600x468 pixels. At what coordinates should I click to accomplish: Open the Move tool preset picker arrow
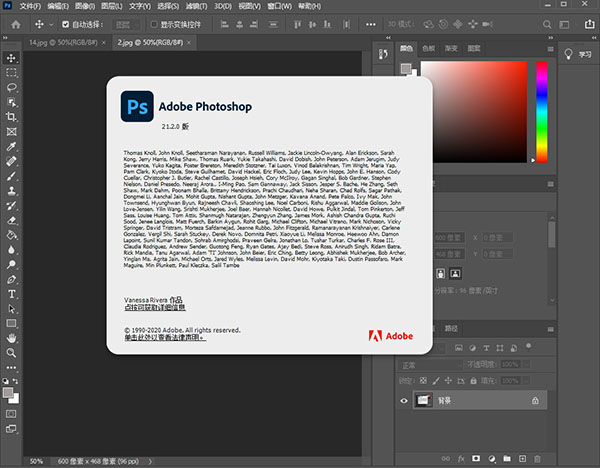coord(51,24)
